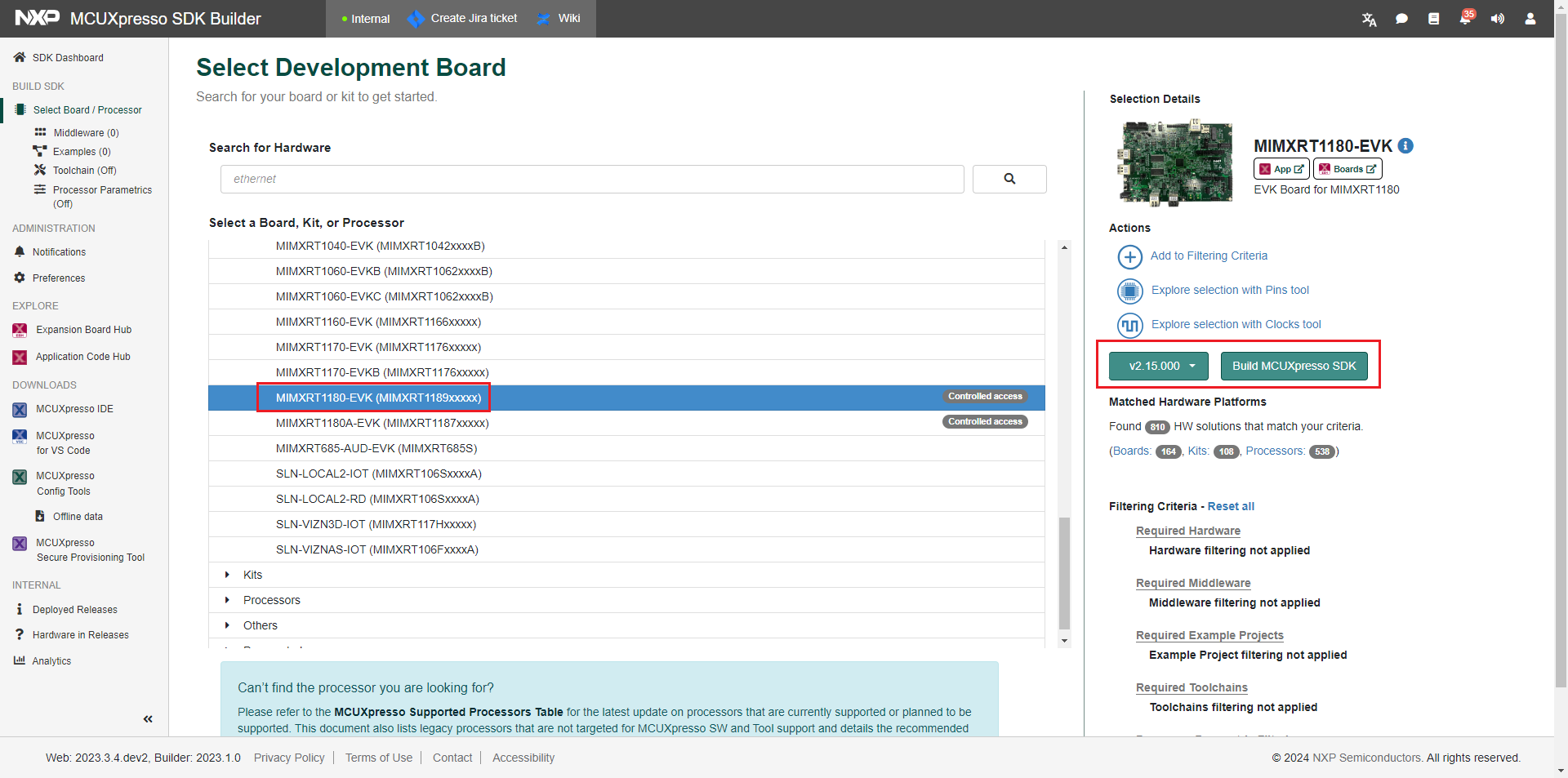Click Build MCUXpresso SDK button

point(1294,366)
